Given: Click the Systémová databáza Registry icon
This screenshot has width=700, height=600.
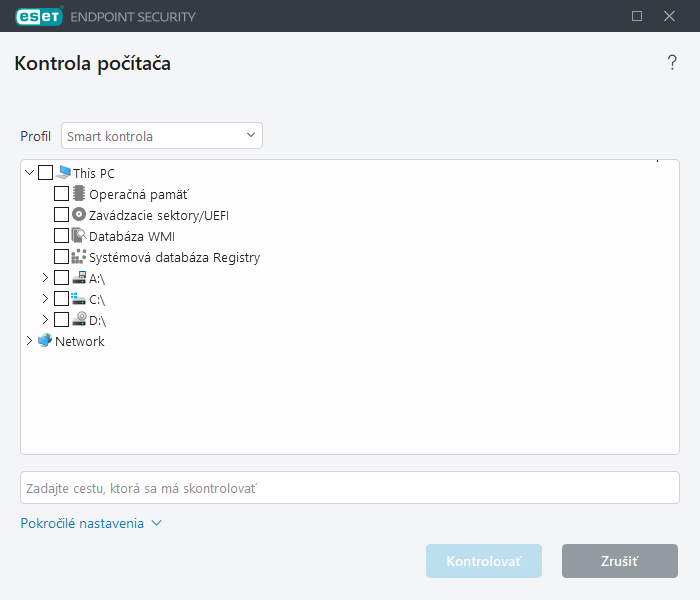Looking at the screenshot, I should 79,257.
